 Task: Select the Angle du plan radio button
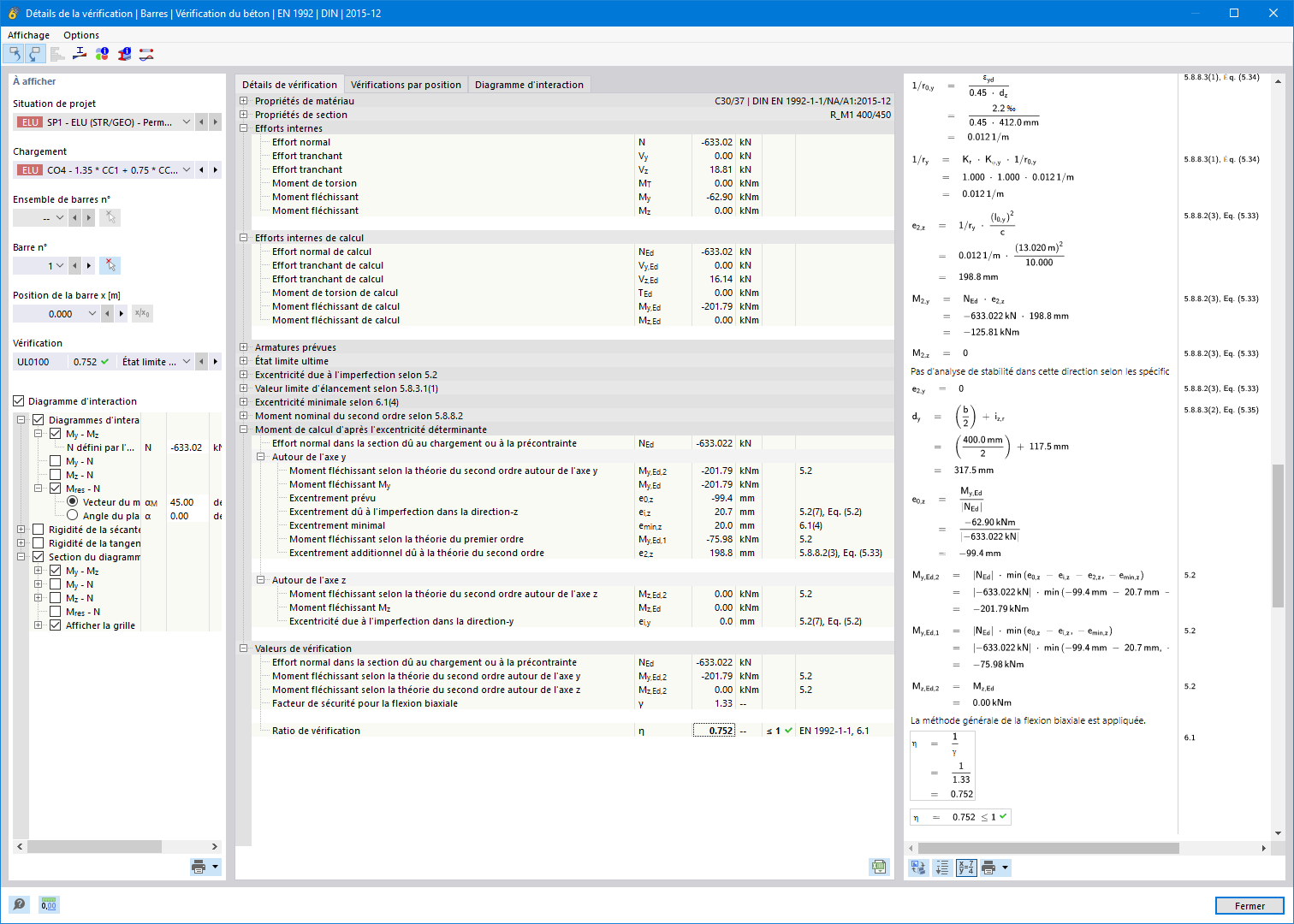coord(72,516)
